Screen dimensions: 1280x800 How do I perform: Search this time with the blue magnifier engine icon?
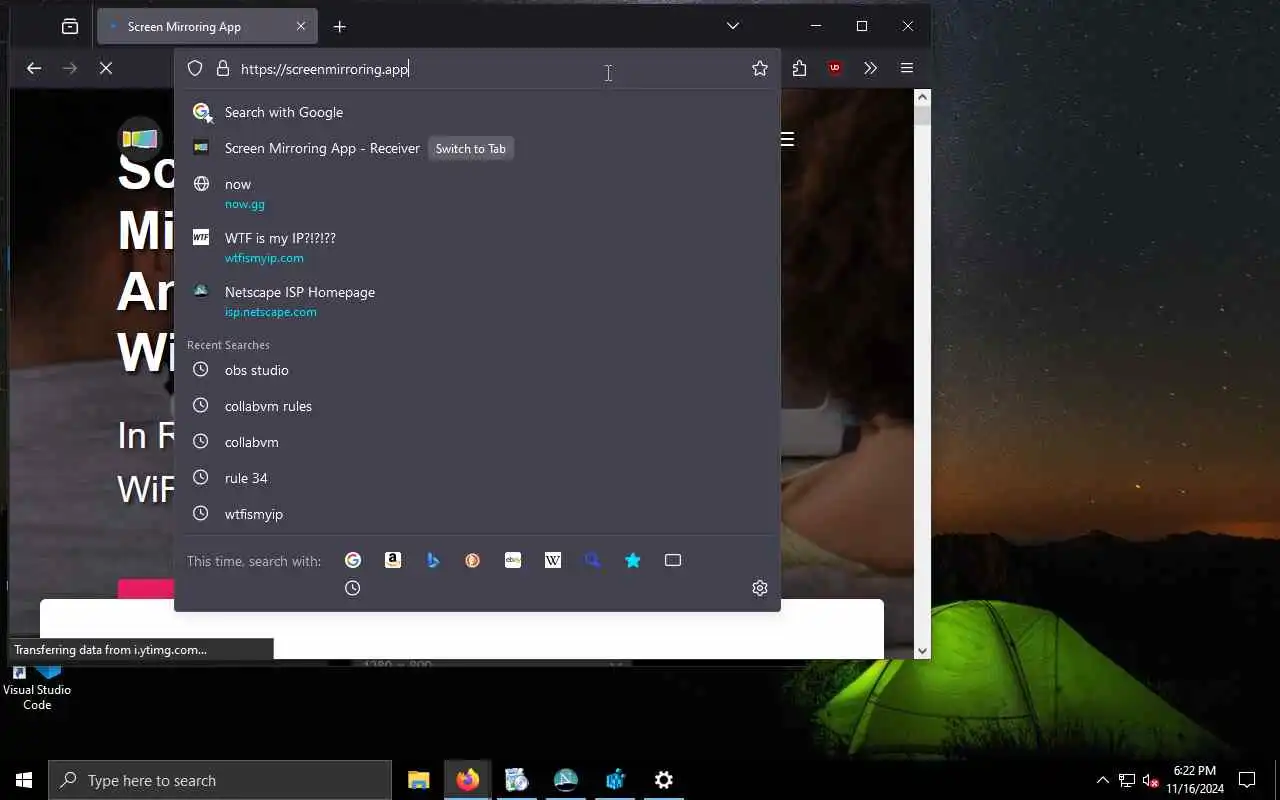point(593,560)
